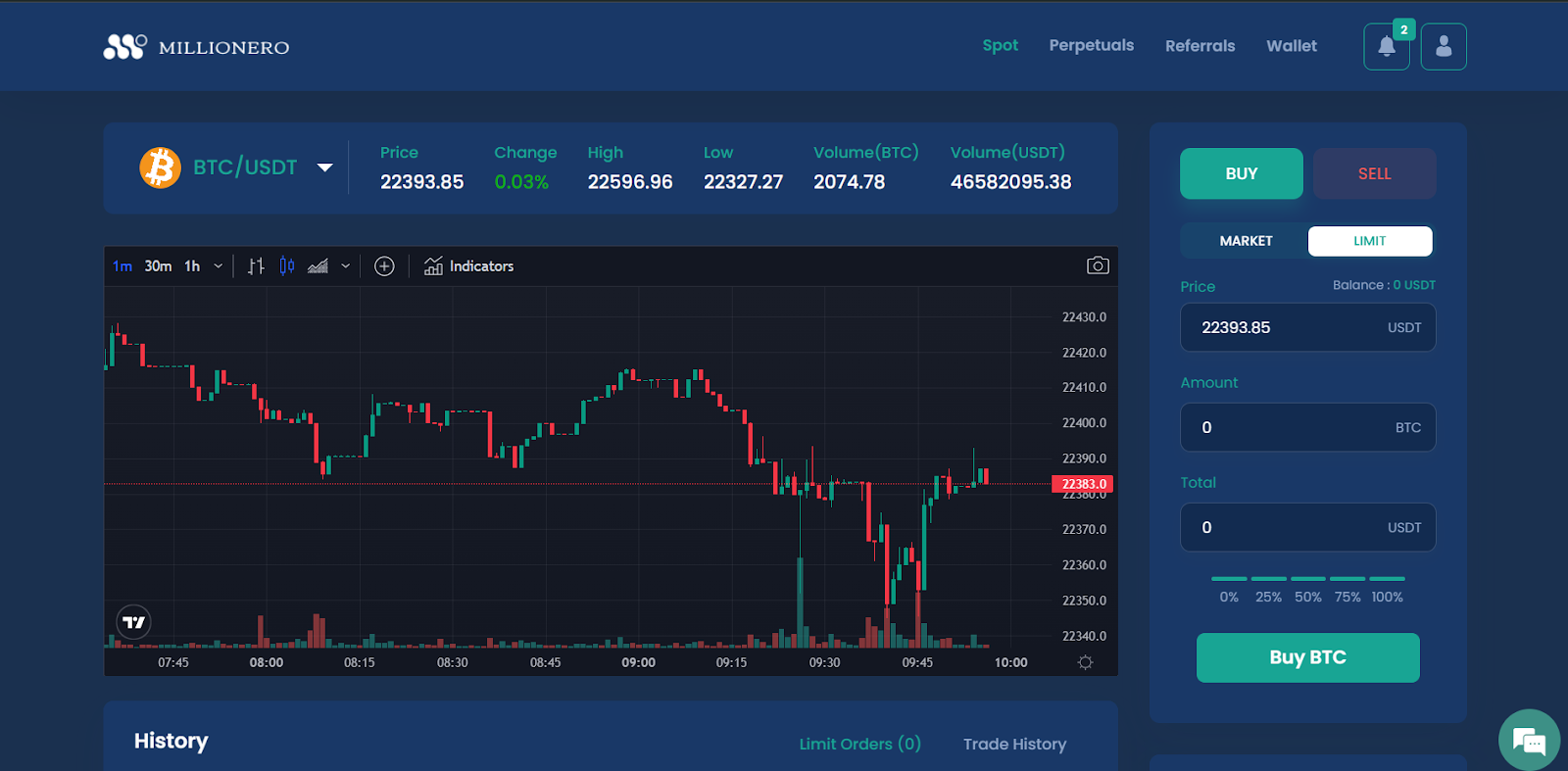
Task: Open the live chat support bubble
Action: point(1528,740)
